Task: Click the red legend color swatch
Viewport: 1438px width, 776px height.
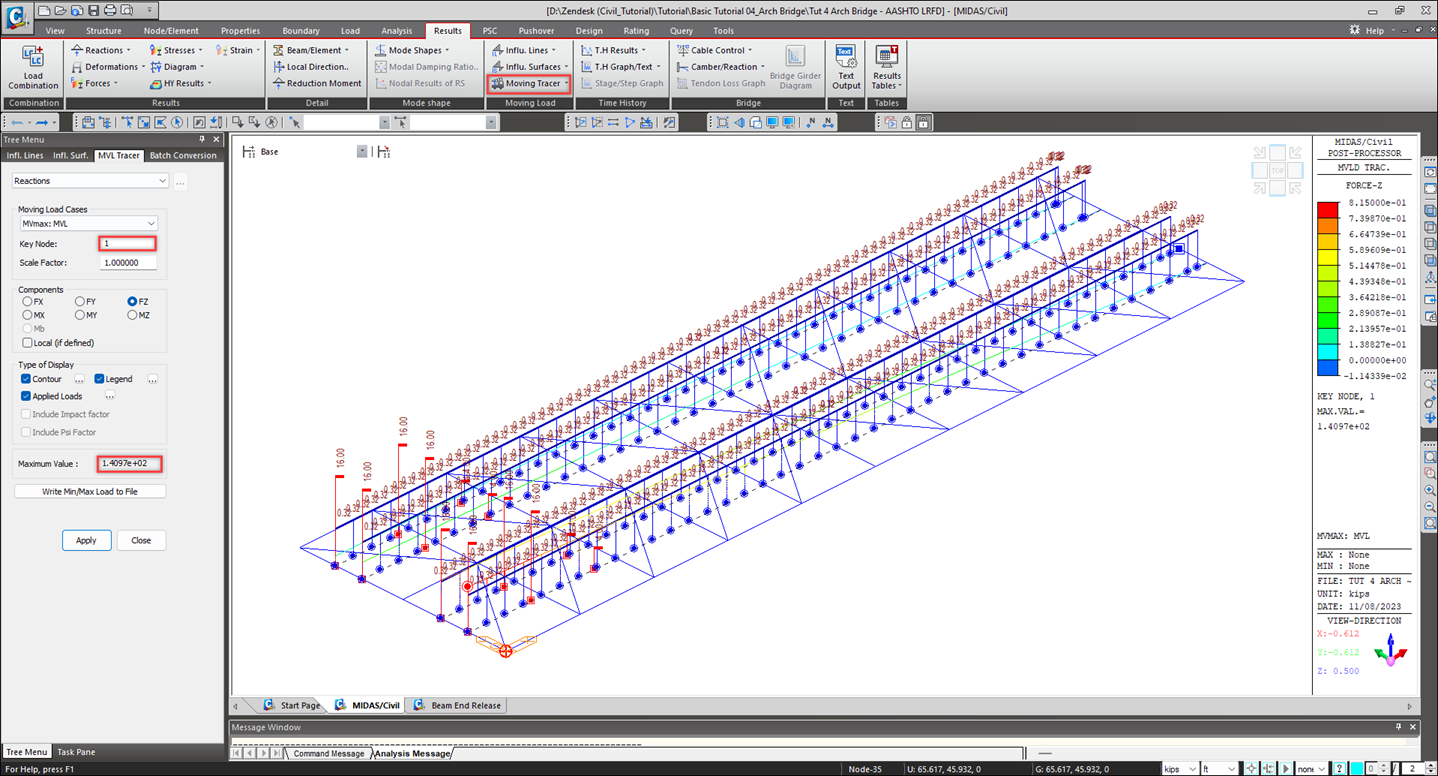Action: click(x=1328, y=210)
